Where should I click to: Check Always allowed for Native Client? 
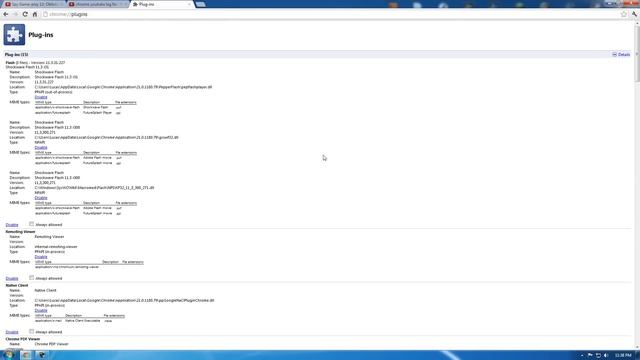(31, 331)
